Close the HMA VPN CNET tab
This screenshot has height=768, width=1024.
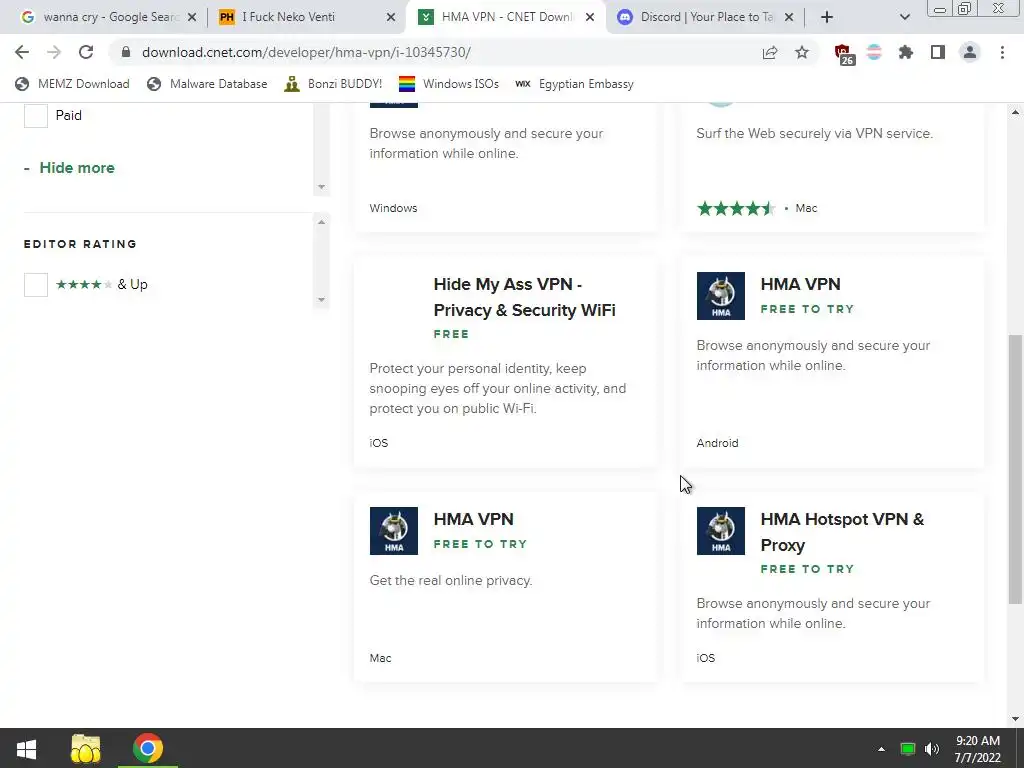click(590, 17)
